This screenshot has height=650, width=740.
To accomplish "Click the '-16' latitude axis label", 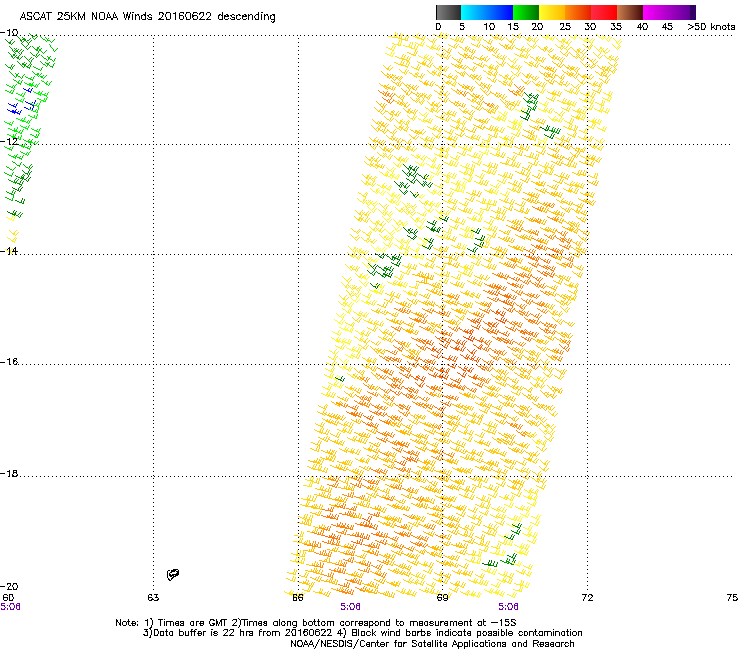I will [x=9, y=362].
